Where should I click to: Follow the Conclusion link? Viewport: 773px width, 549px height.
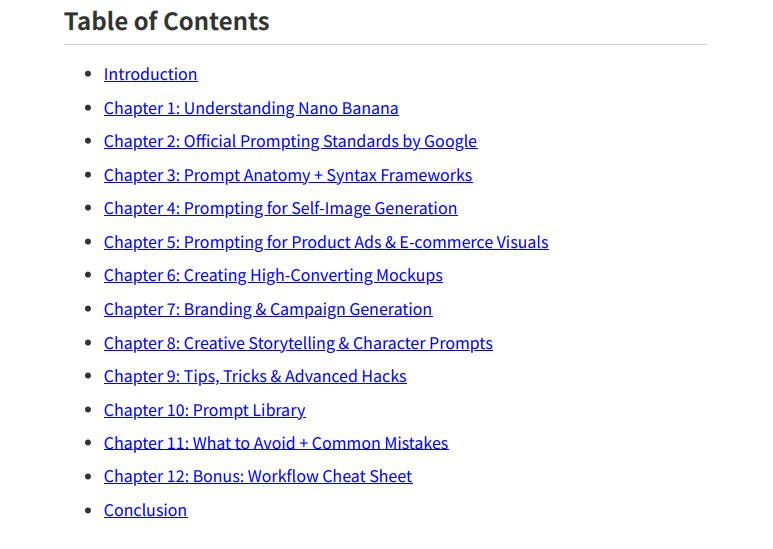pyautogui.click(x=145, y=510)
